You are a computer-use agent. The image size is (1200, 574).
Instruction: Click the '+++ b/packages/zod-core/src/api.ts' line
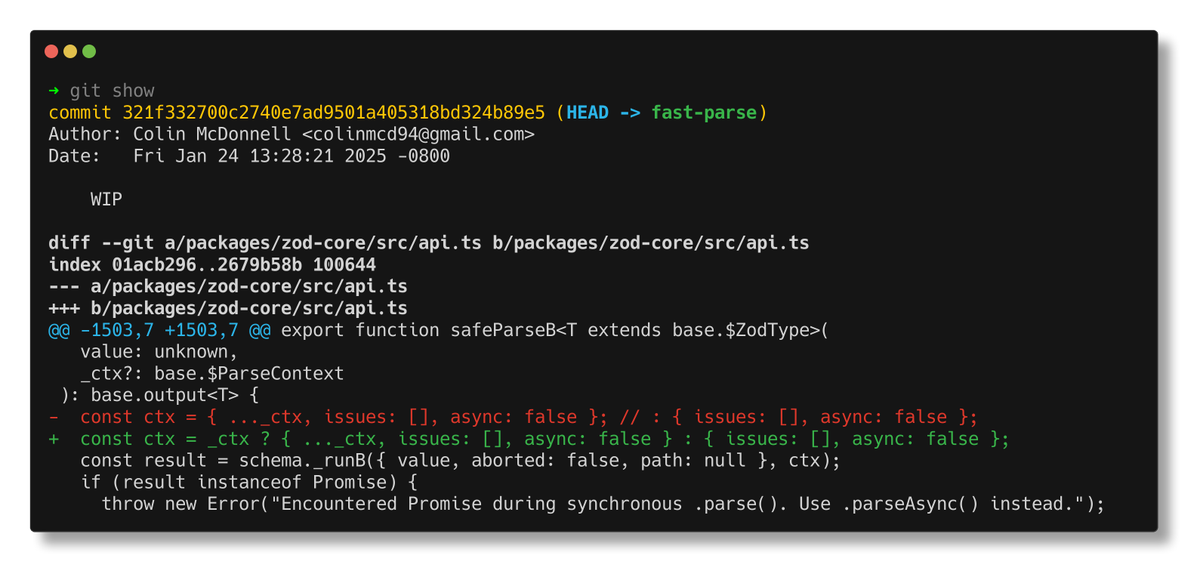pos(228,309)
